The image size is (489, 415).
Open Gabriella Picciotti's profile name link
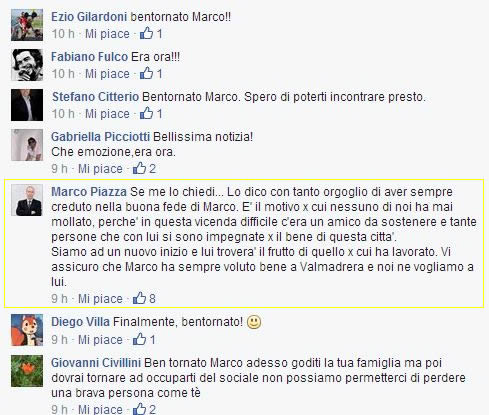(100, 137)
